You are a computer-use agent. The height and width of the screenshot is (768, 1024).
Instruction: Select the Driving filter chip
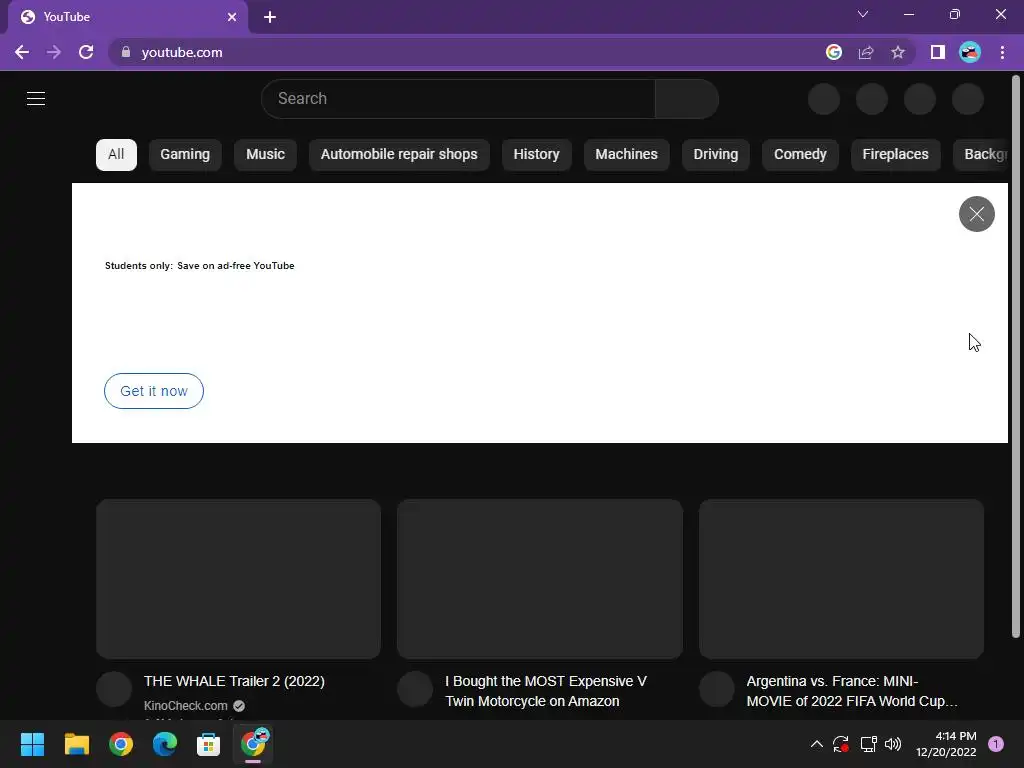[x=716, y=155]
